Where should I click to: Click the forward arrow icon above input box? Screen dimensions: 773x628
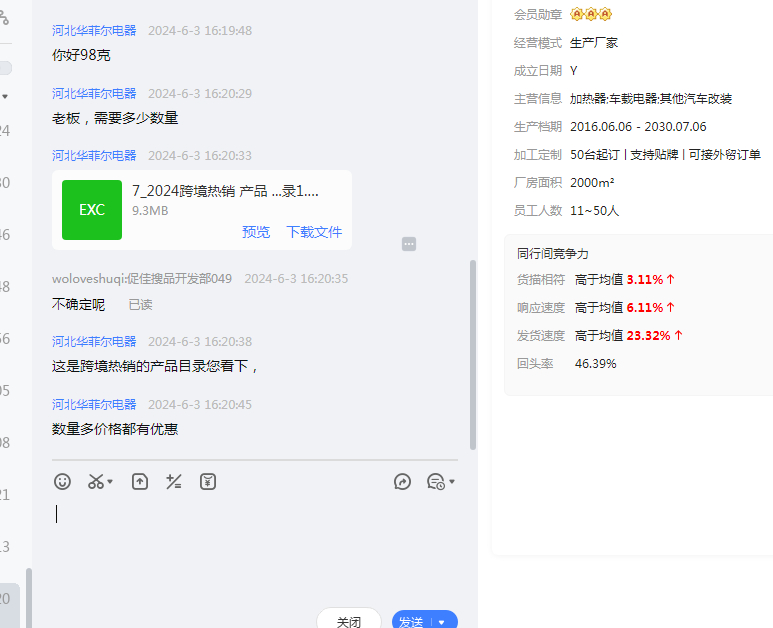tap(403, 482)
